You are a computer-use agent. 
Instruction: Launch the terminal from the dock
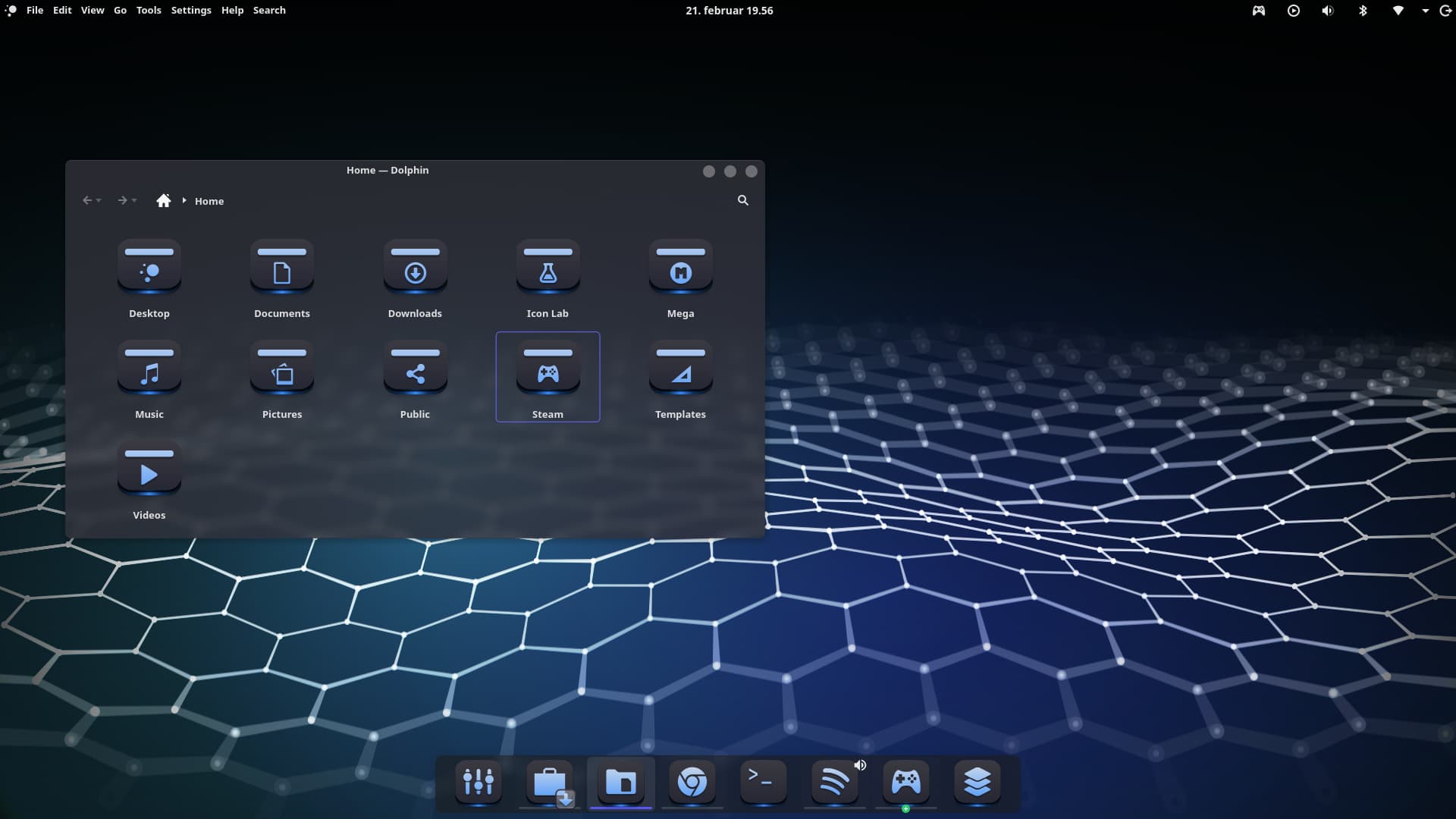[763, 781]
